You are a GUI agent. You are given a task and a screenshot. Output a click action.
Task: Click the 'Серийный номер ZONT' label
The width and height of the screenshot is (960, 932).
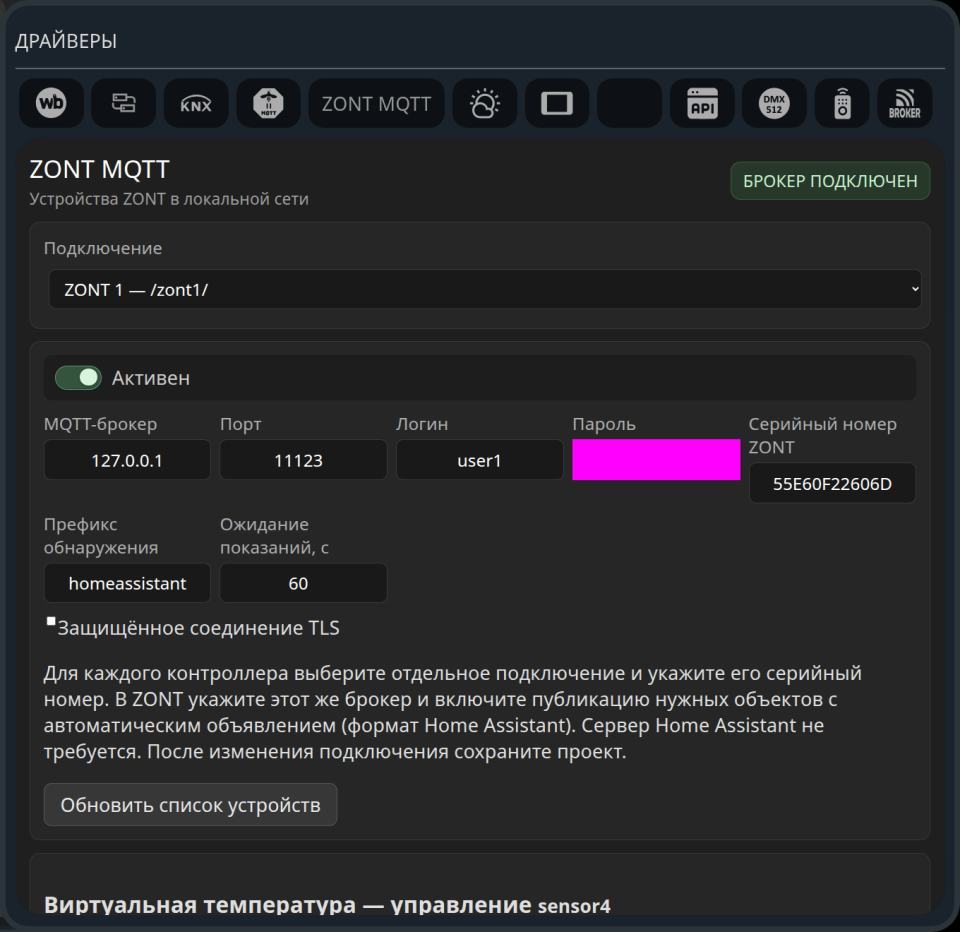(x=822, y=435)
